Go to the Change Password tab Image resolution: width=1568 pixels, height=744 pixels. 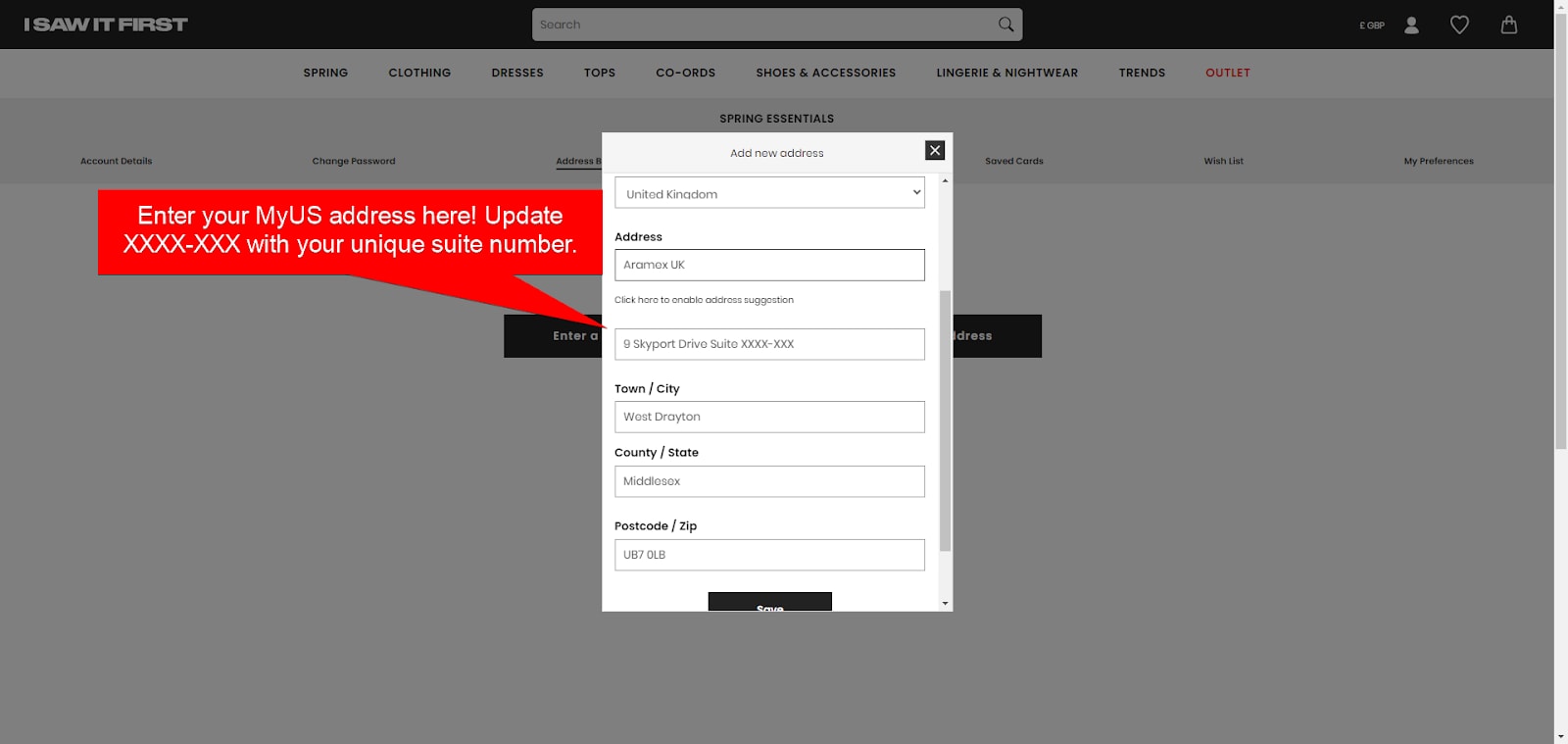pos(354,161)
